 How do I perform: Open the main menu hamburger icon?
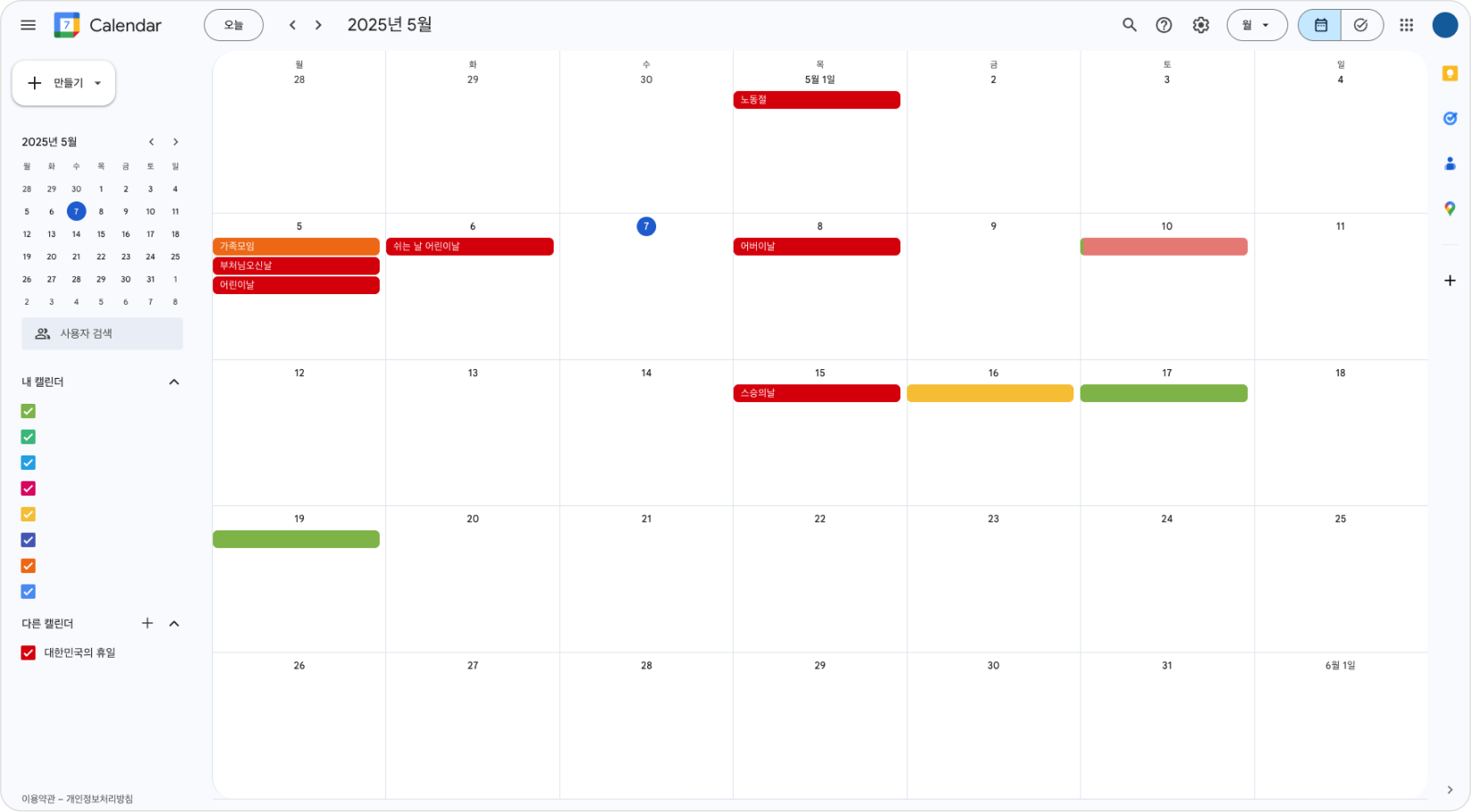(x=29, y=25)
